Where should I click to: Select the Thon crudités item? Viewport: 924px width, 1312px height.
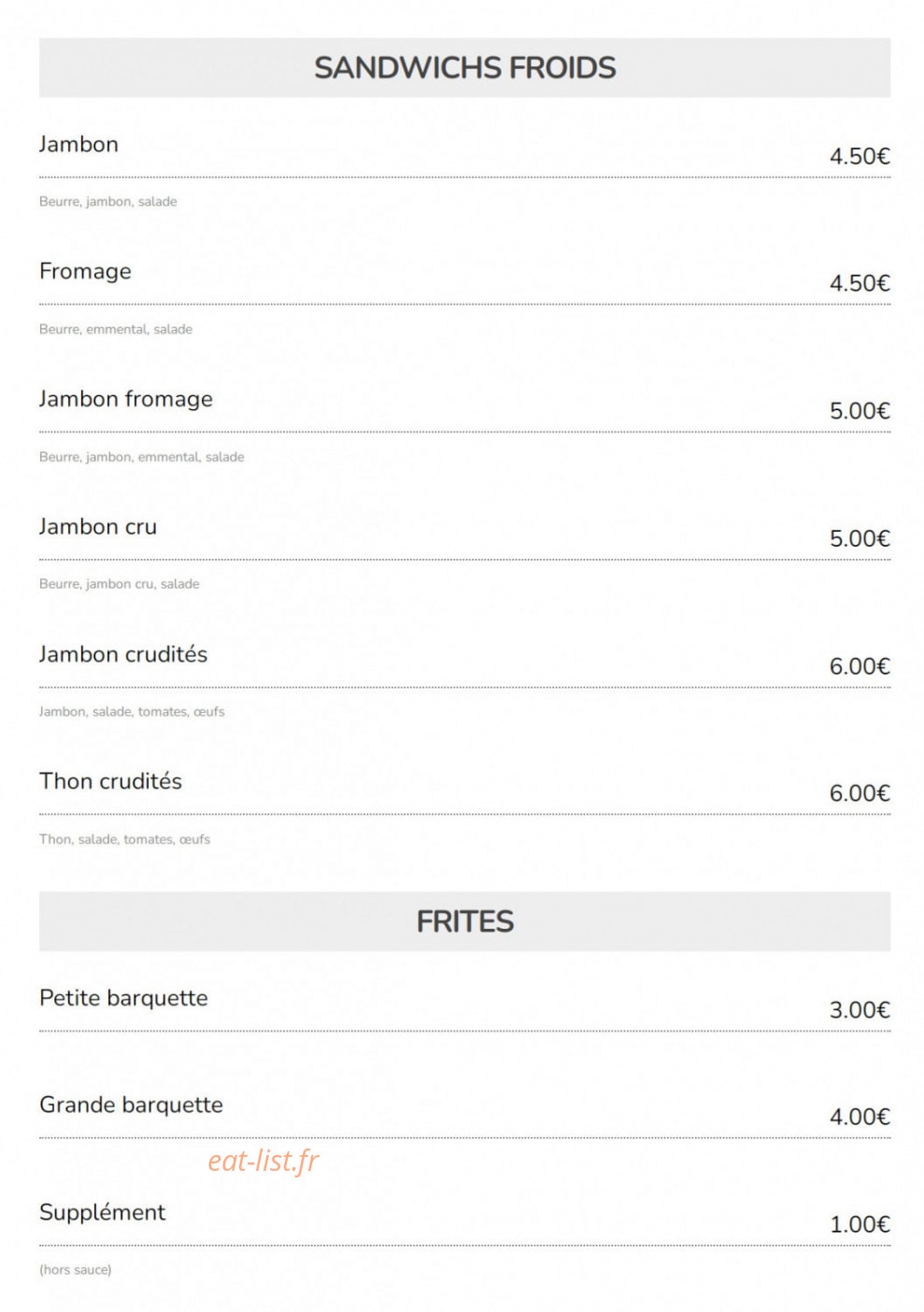(x=110, y=781)
